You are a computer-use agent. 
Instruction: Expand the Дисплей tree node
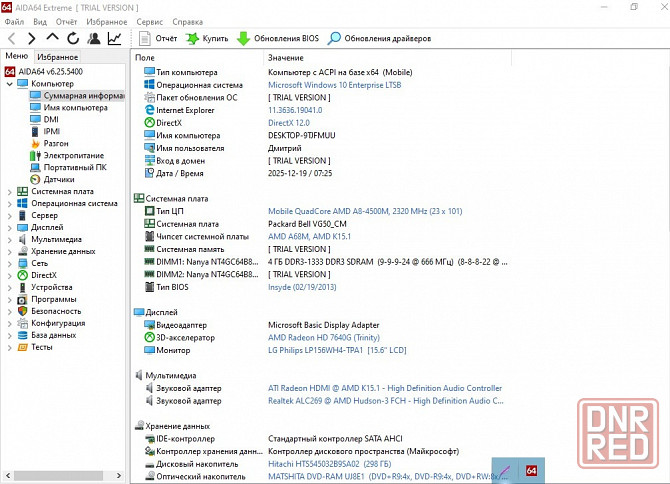[9, 227]
